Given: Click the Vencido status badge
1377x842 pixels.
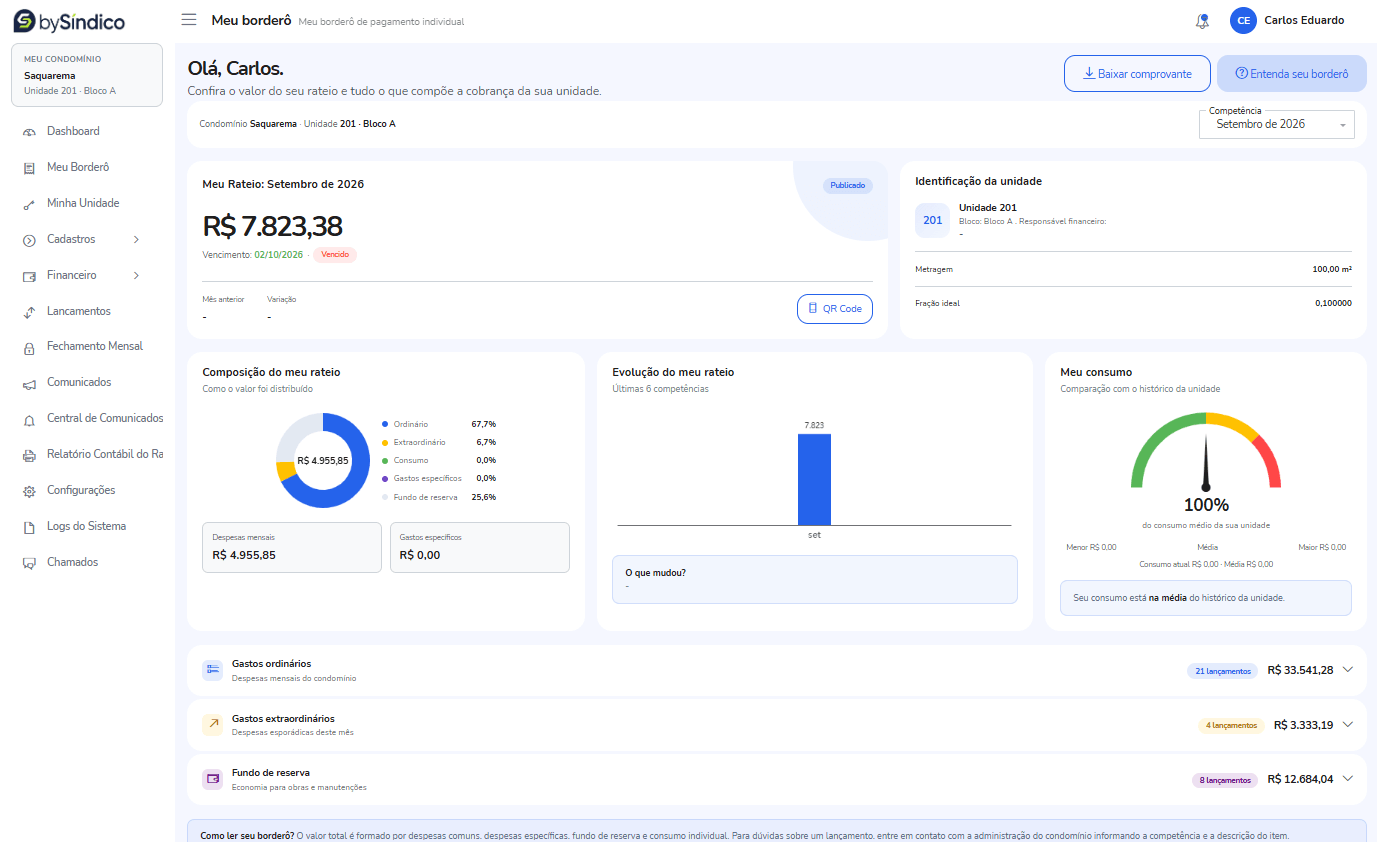Looking at the screenshot, I should tap(335, 255).
